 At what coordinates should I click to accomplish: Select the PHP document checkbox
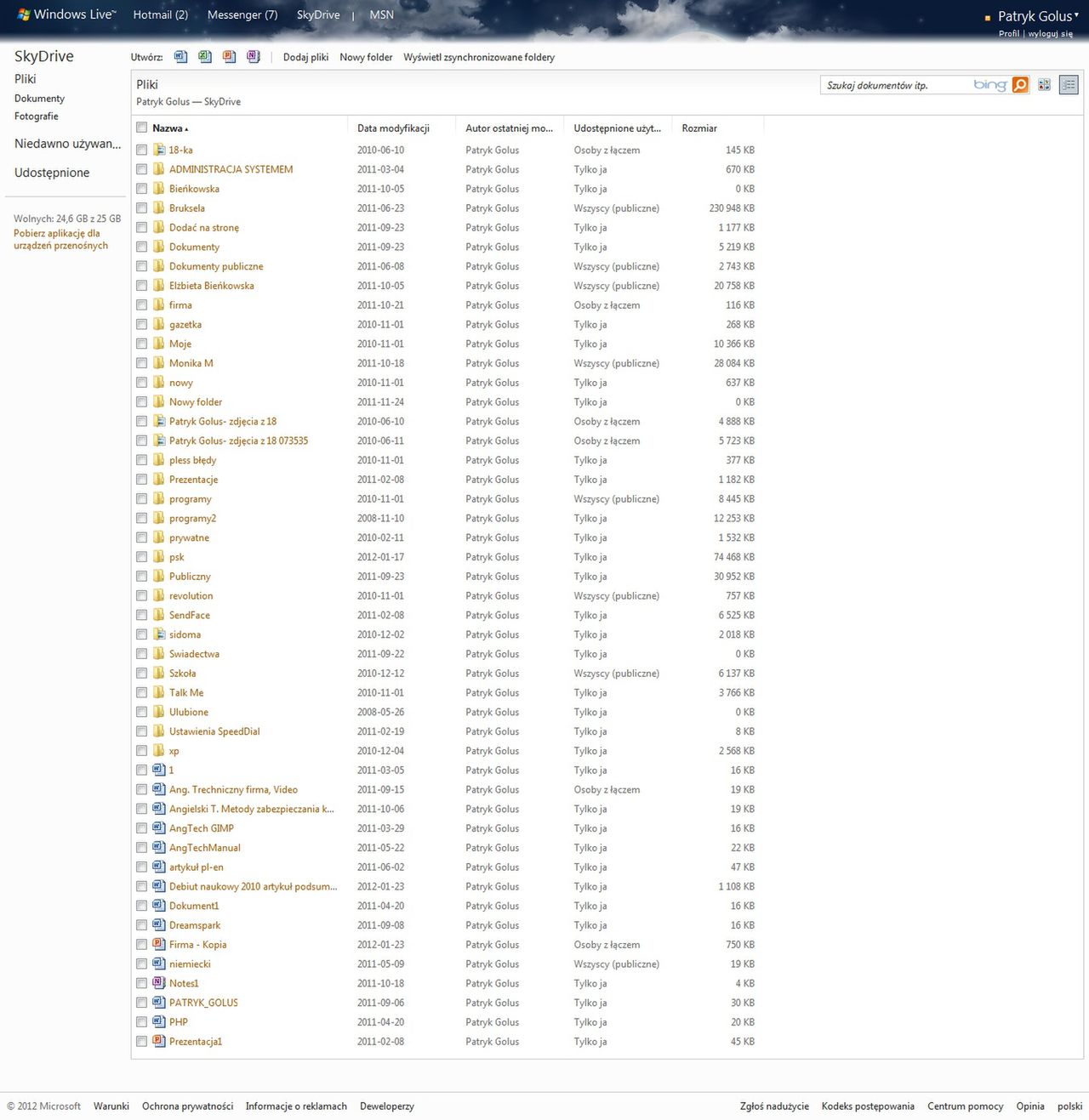pos(142,1022)
